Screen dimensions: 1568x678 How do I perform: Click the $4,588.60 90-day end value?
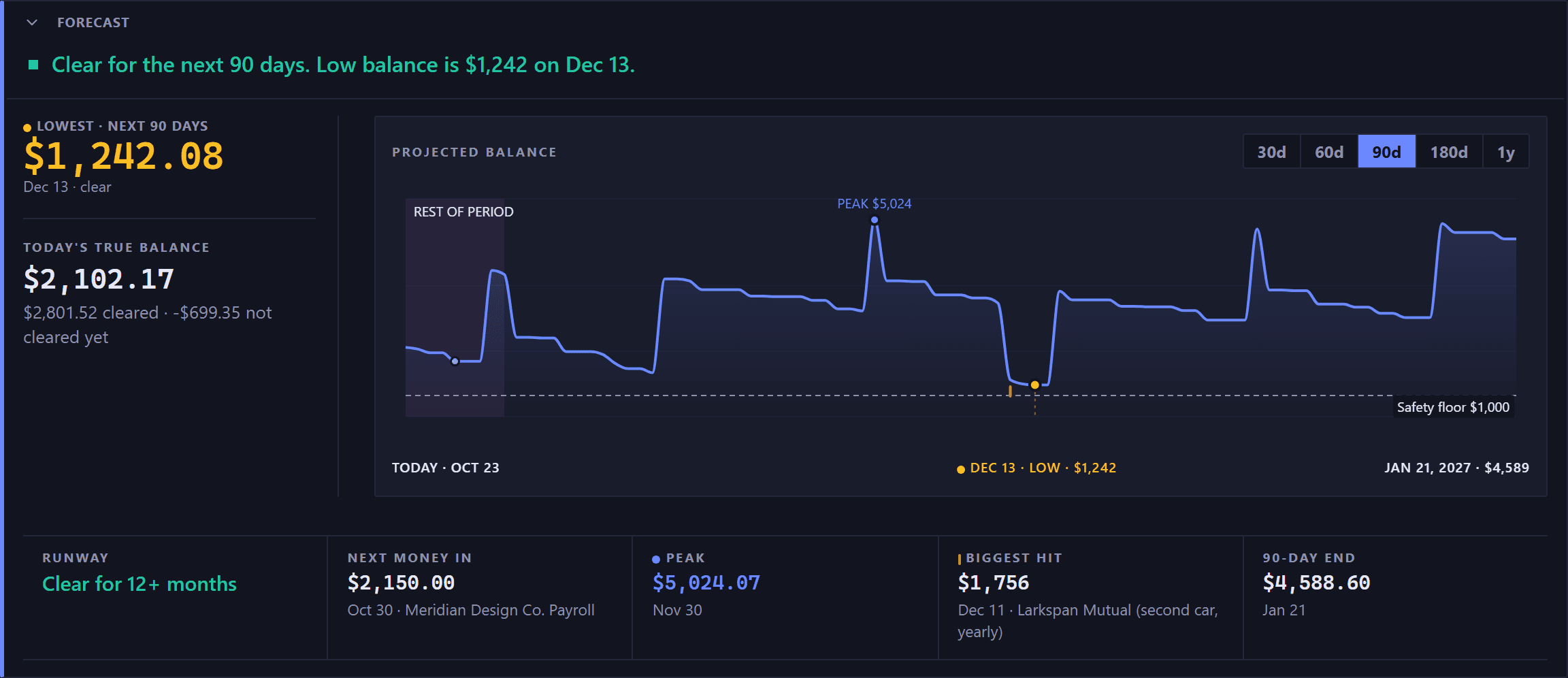(1316, 583)
